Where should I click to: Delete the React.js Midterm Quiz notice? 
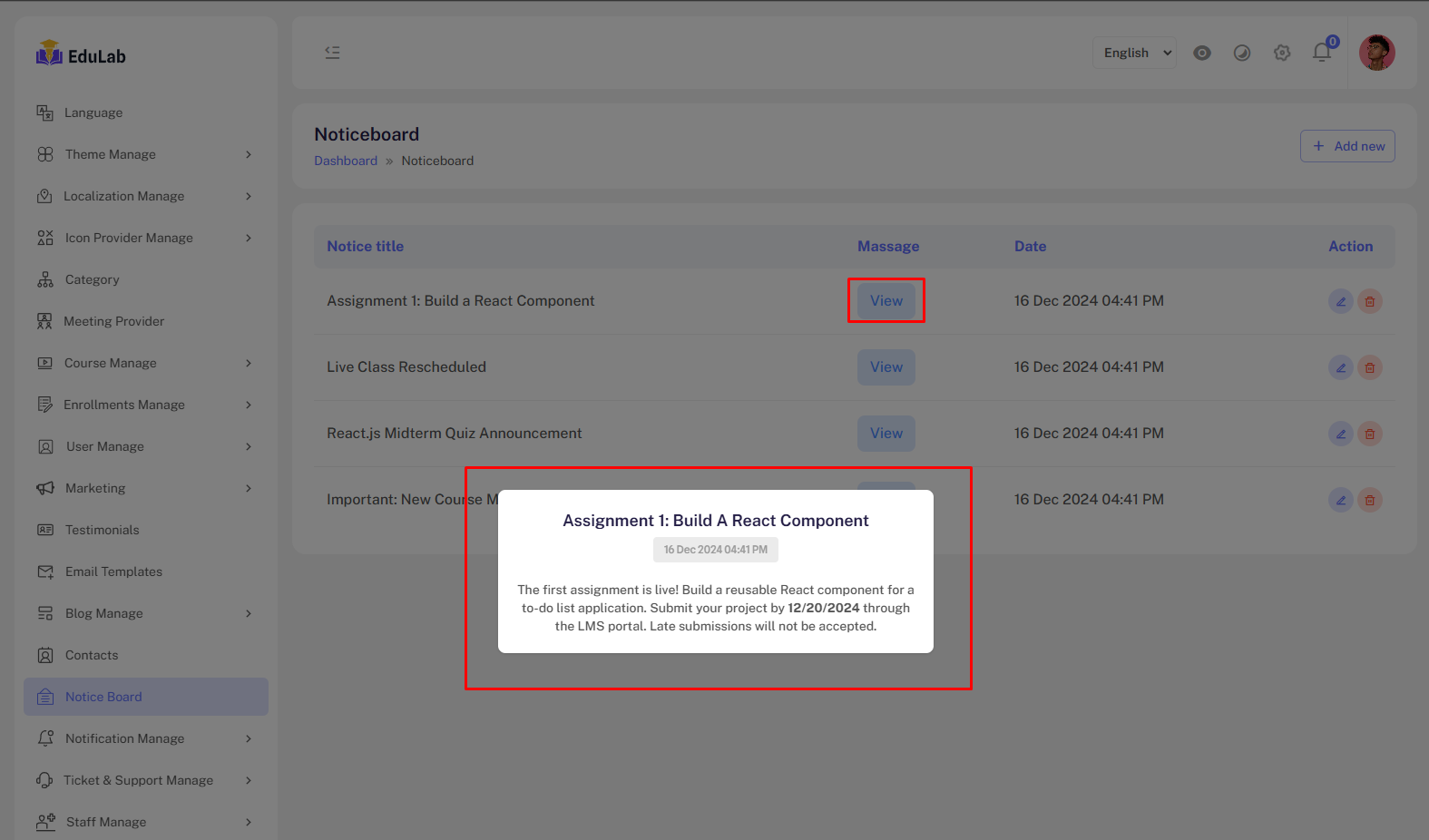pos(1369,434)
